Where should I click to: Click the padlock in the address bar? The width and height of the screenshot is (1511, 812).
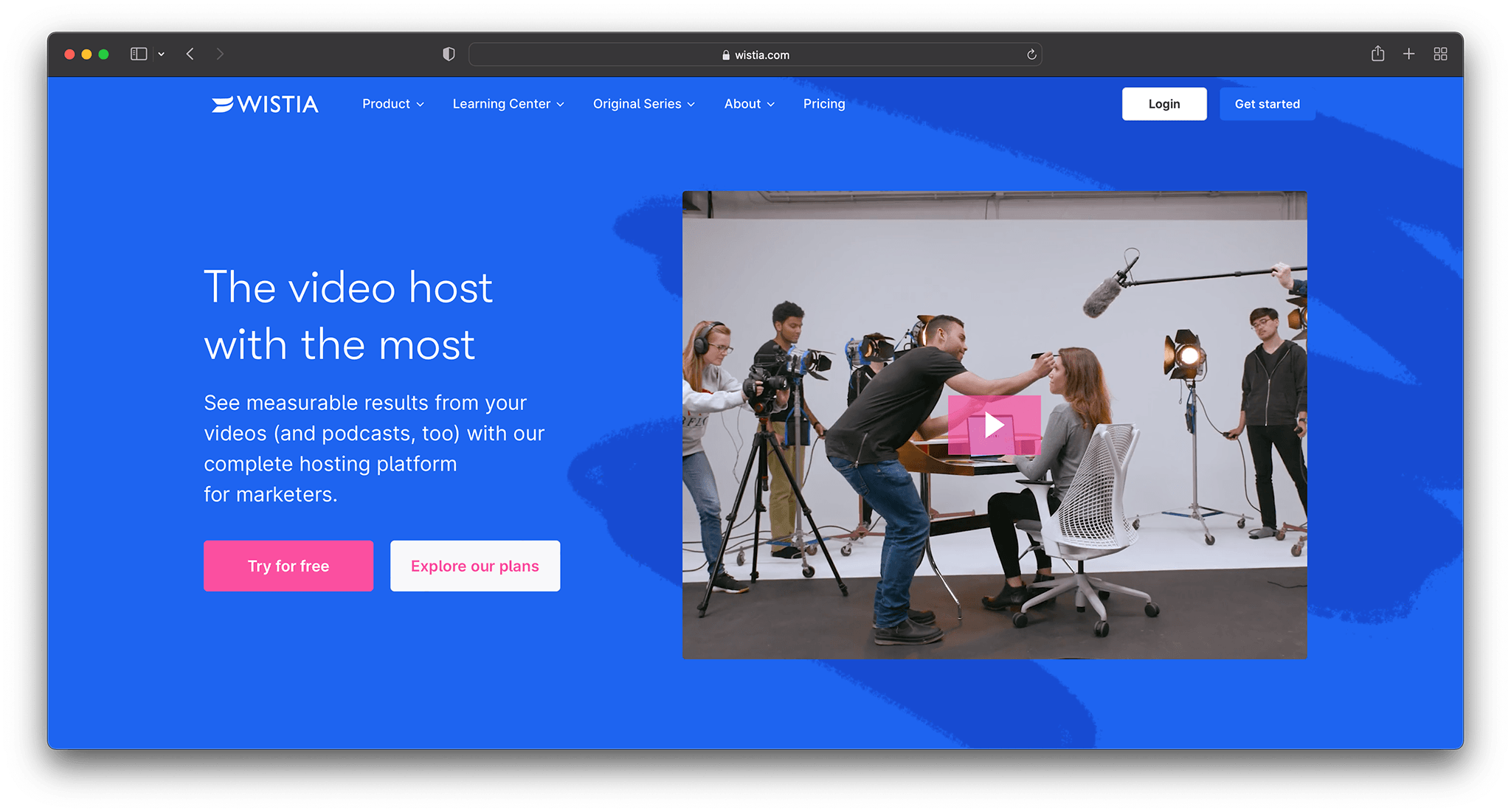point(726,54)
